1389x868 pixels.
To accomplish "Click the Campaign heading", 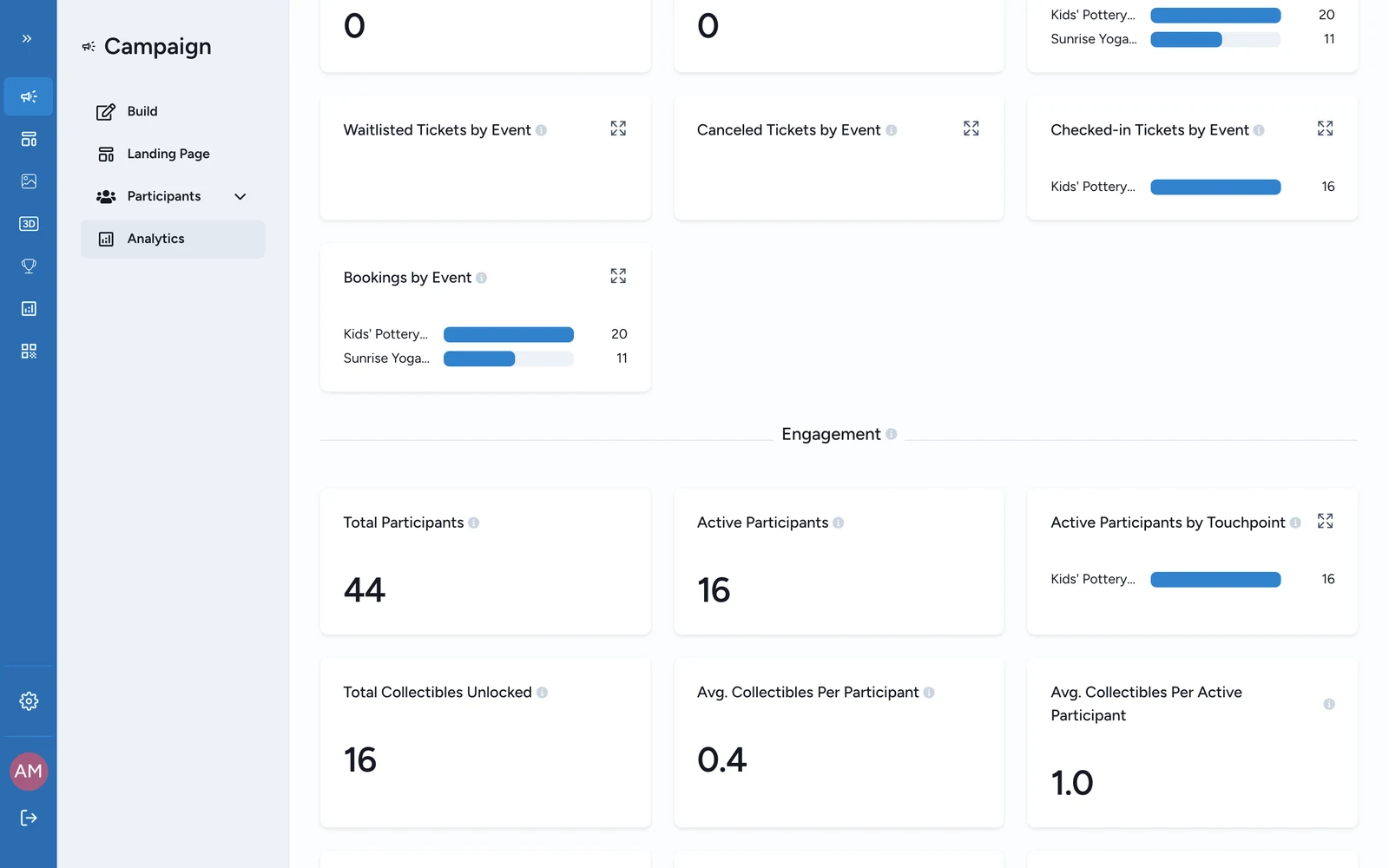I will pos(158,46).
